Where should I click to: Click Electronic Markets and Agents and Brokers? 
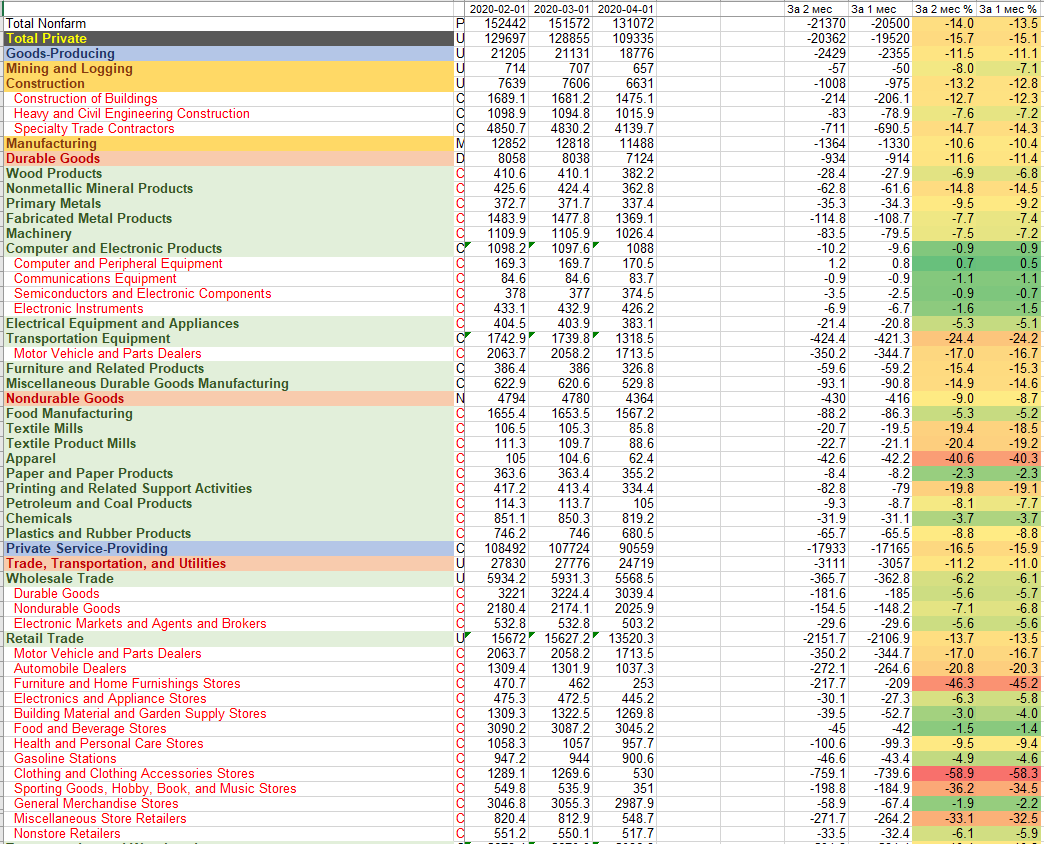140,624
